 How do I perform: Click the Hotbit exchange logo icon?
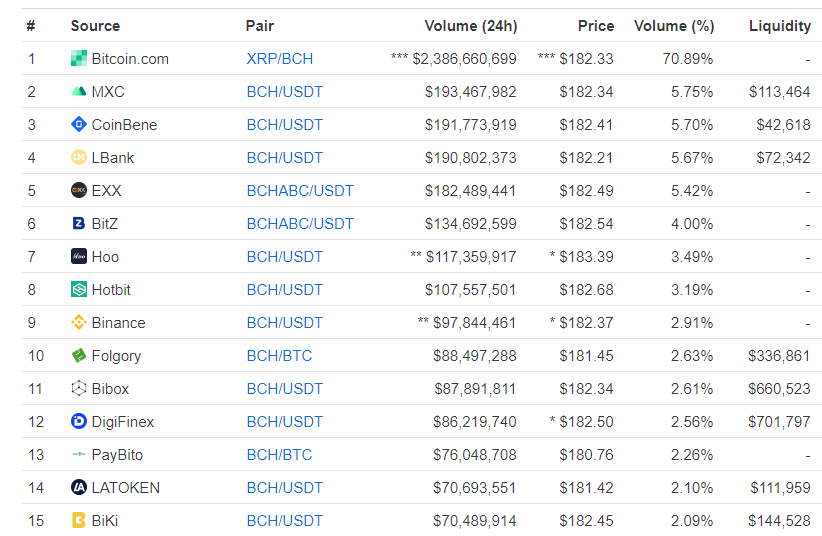[x=79, y=290]
